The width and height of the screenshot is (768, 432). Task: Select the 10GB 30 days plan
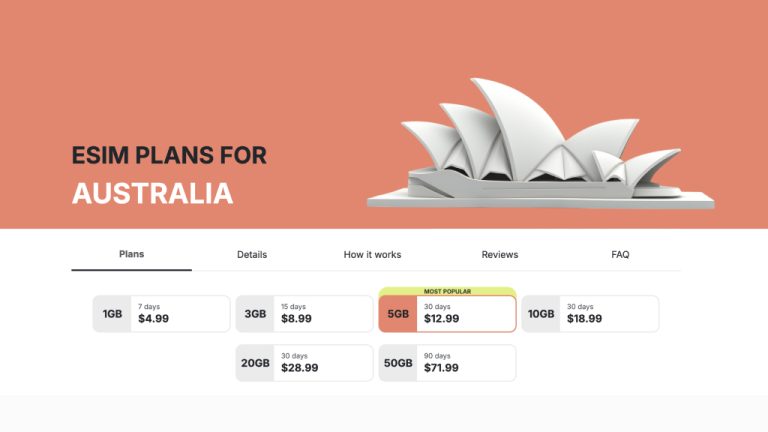(590, 314)
